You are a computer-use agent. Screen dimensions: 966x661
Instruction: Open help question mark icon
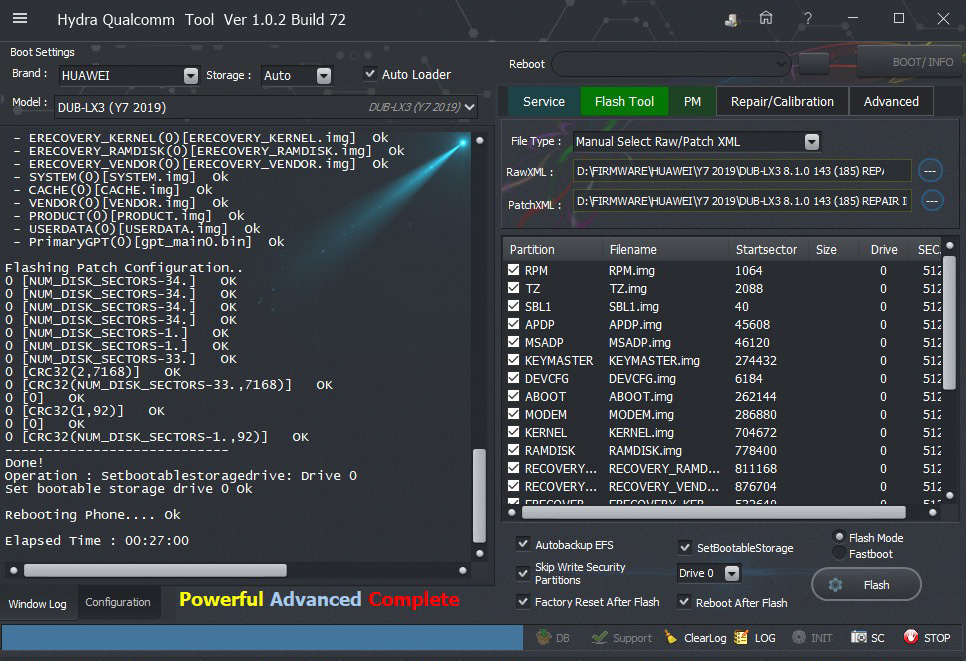[807, 18]
